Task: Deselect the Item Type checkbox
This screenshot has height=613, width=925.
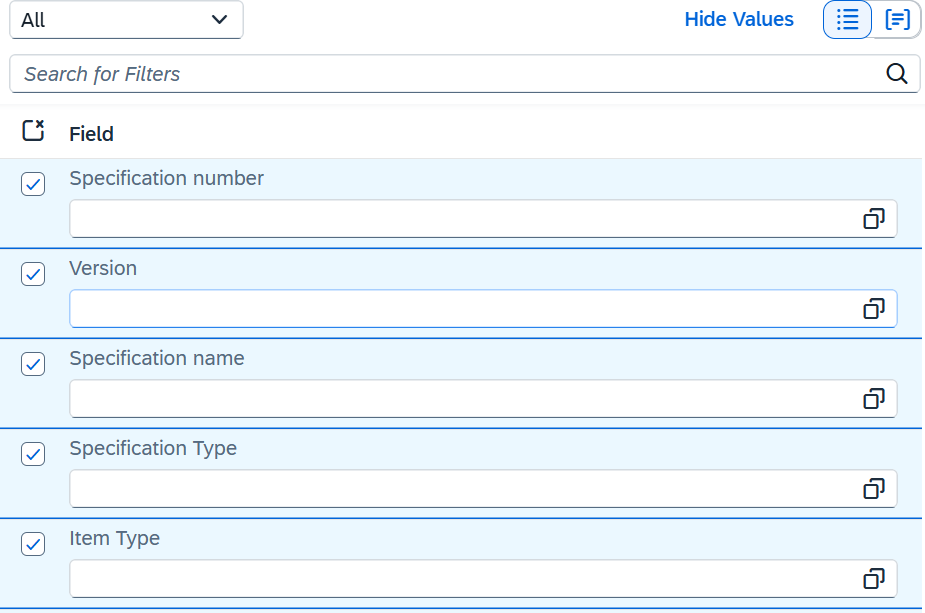Action: click(x=33, y=544)
